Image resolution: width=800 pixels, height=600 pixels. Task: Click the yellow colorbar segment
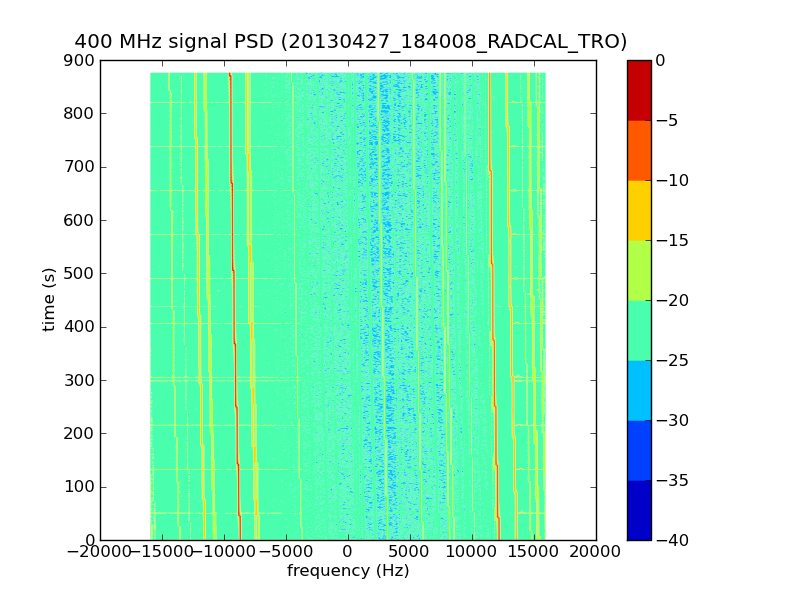[x=639, y=210]
